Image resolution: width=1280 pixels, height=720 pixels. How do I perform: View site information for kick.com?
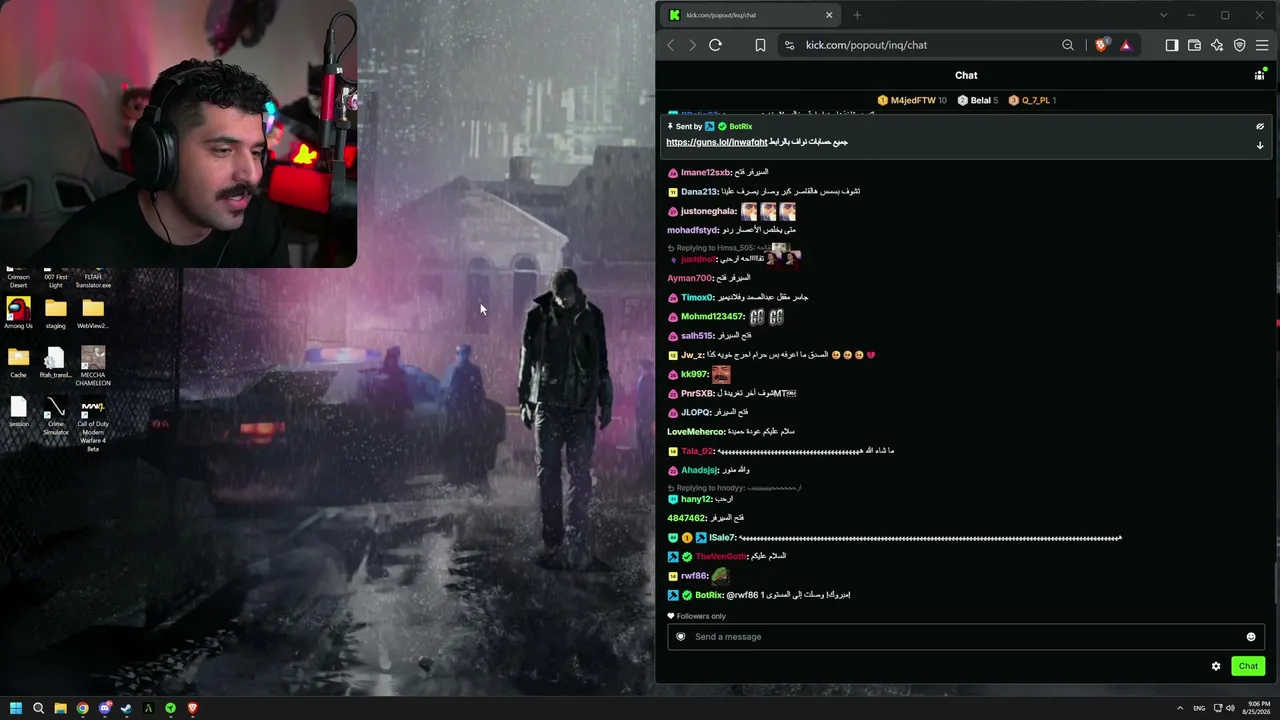click(789, 45)
